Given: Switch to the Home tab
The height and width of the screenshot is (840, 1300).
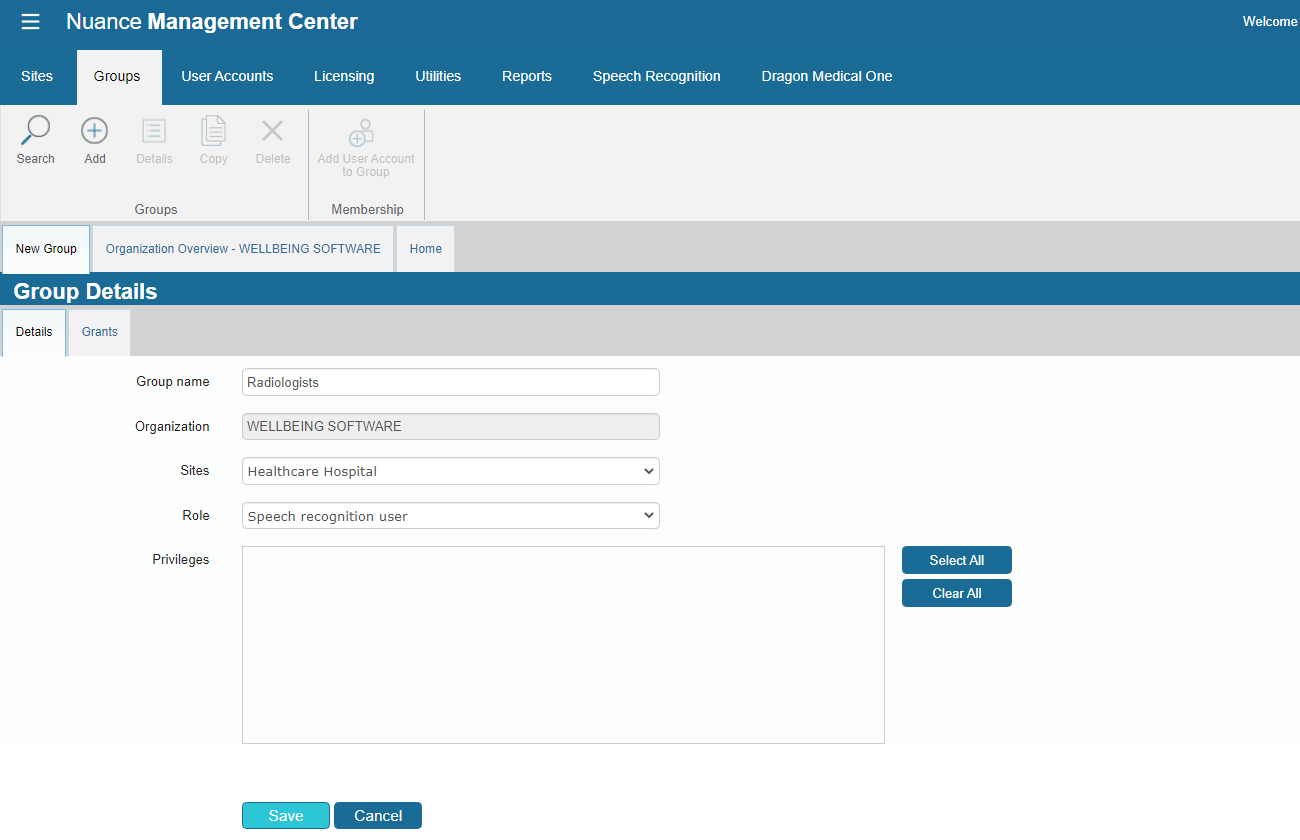Looking at the screenshot, I should [425, 249].
